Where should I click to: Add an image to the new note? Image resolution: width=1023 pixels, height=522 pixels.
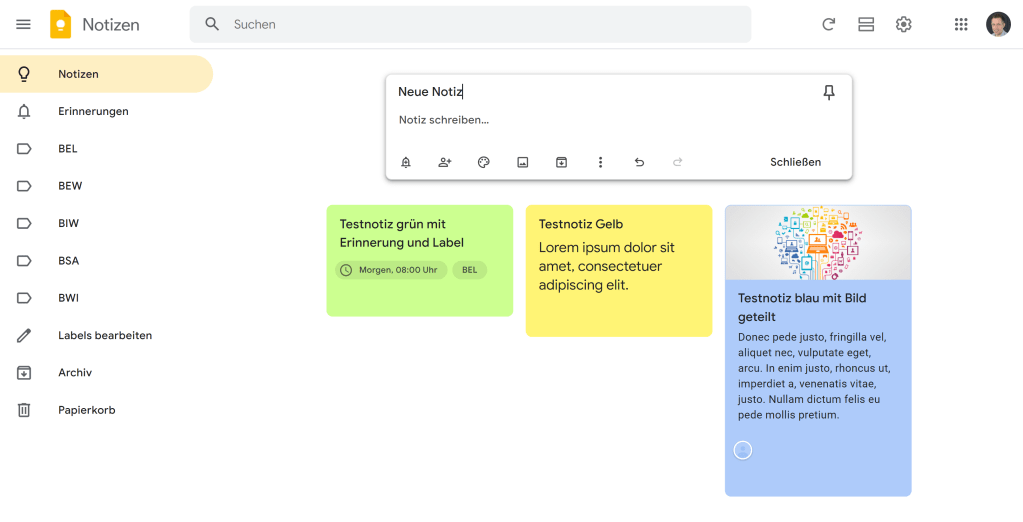523,162
